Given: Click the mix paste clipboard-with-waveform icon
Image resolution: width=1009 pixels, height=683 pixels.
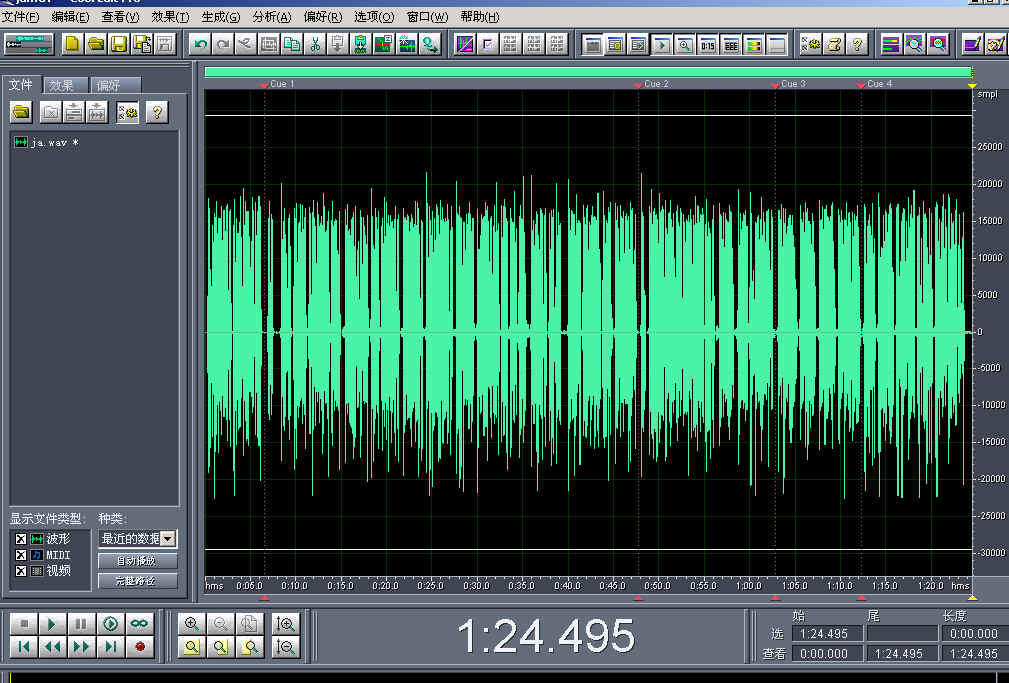Looking at the screenshot, I should tap(361, 44).
